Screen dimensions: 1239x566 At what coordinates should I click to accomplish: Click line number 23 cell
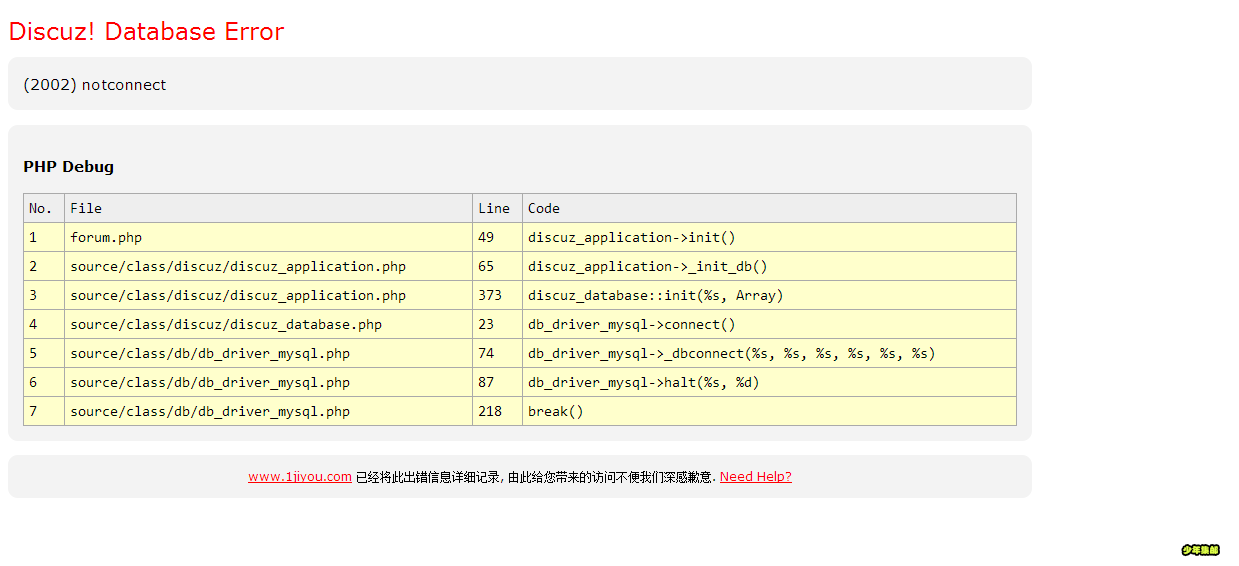(x=498, y=324)
